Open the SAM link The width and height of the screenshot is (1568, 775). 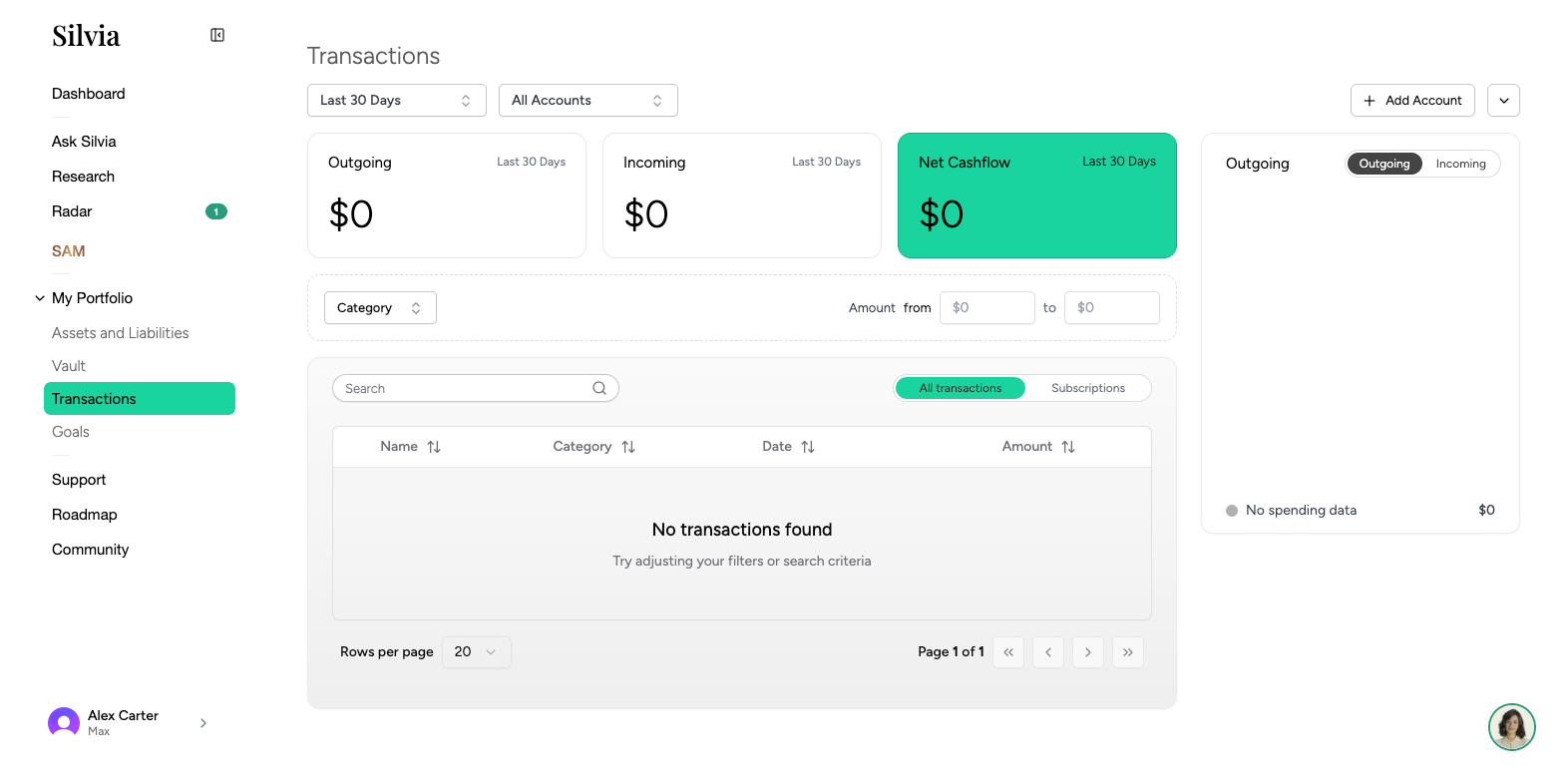coord(69,251)
